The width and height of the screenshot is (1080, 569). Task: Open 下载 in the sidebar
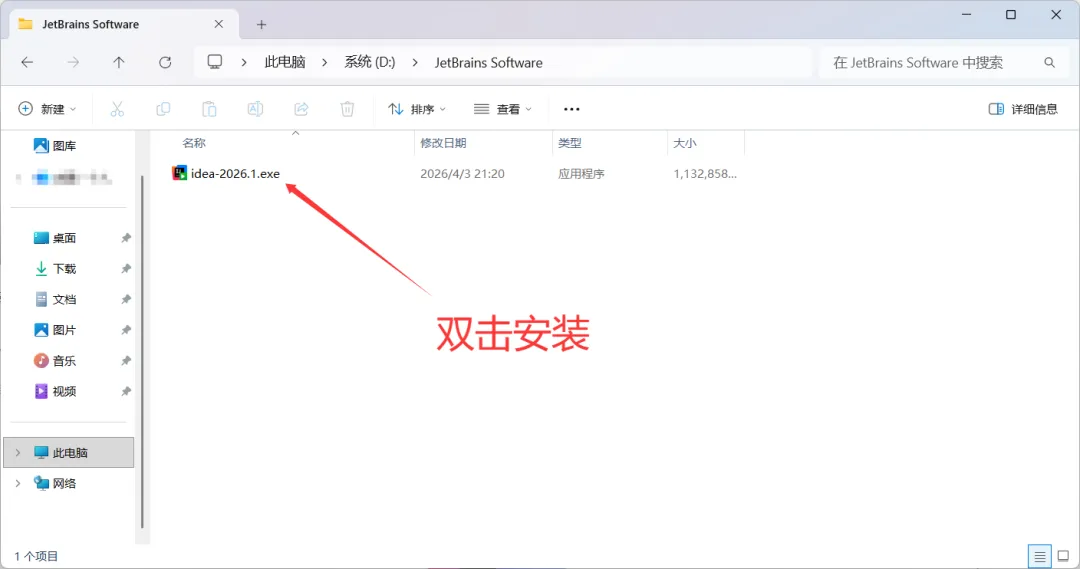pyautogui.click(x=55, y=269)
